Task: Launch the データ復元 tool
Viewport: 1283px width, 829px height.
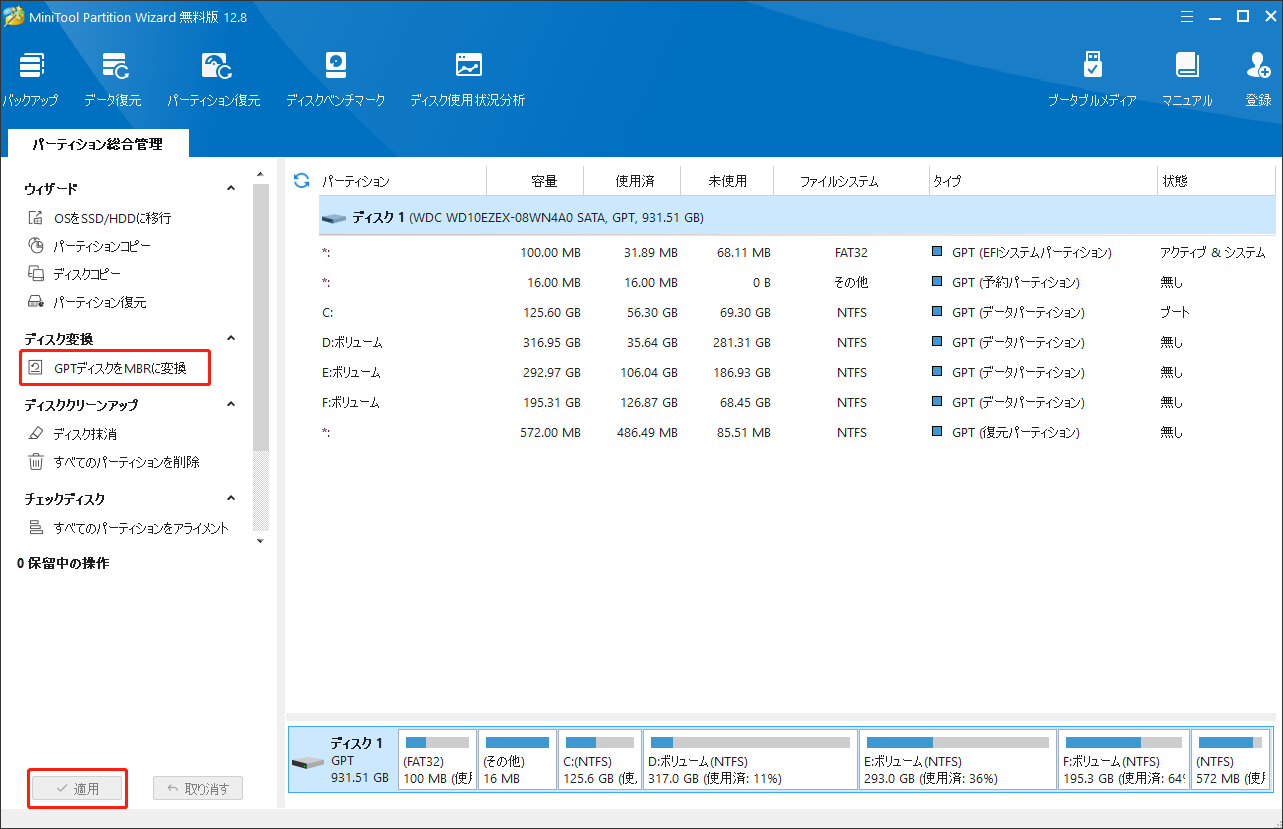Action: click(x=113, y=80)
